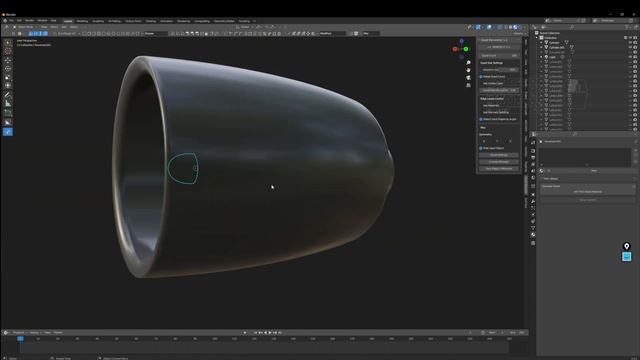Switch perspective/orthographic view grid icon

[468, 85]
